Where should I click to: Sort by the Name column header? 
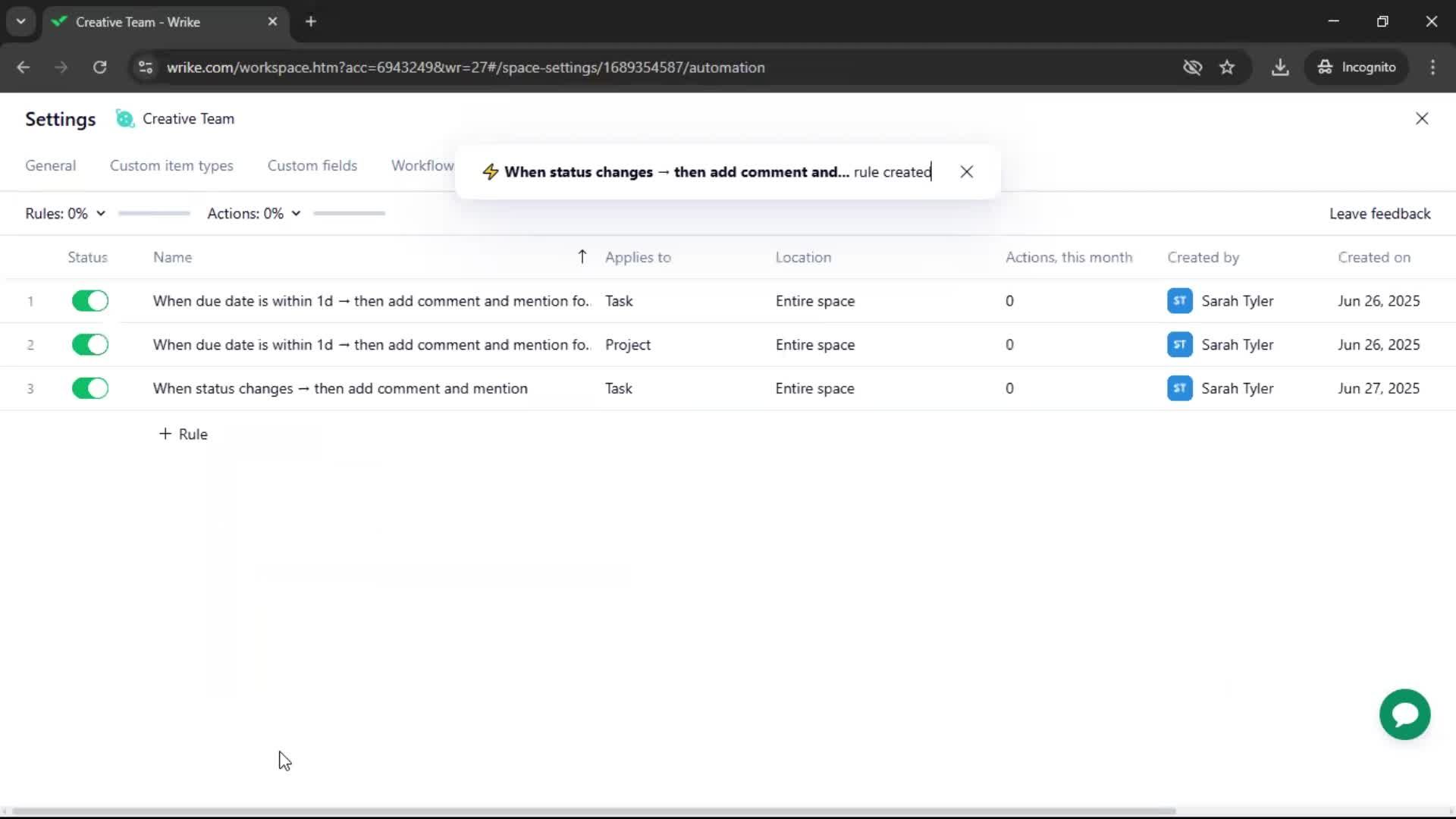(172, 257)
